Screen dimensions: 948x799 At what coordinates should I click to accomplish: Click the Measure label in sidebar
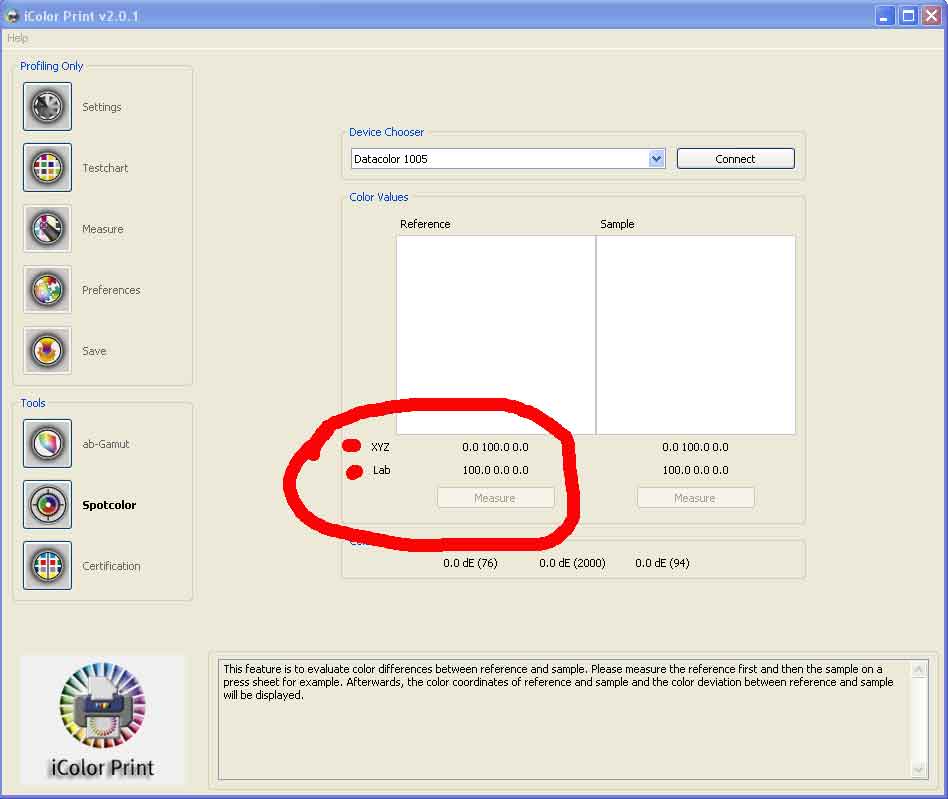[x=103, y=229]
